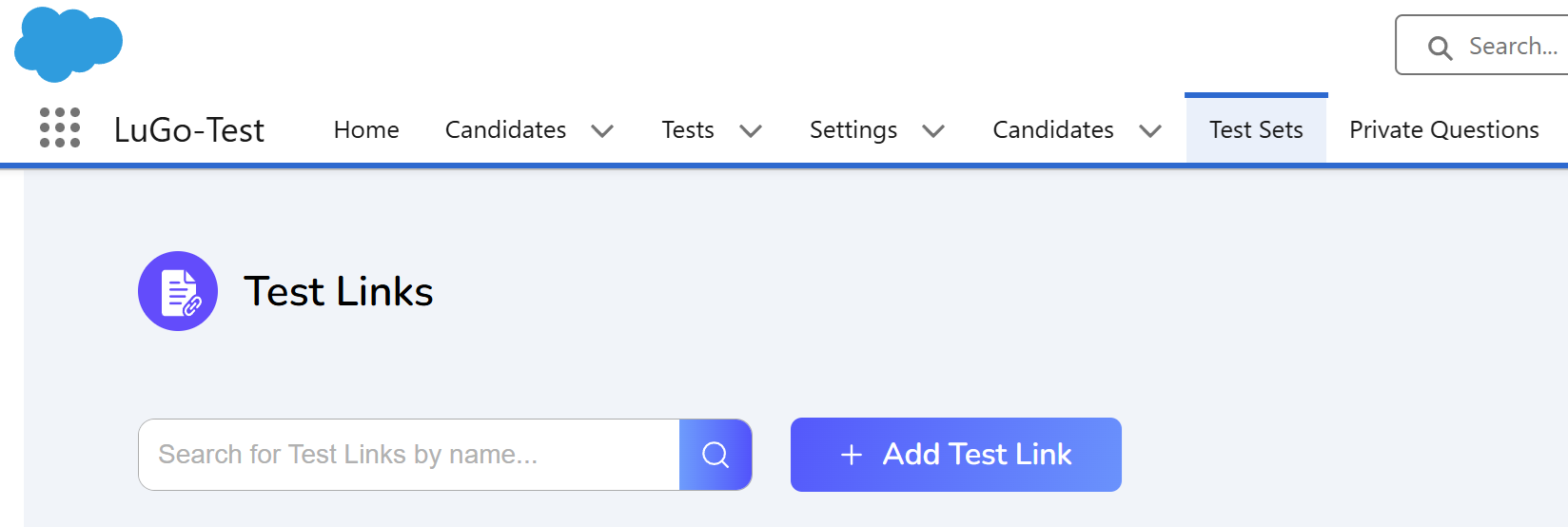Viewport: 1568px width, 527px height.
Task: Select Candidates tab right after Settings
Action: pos(1053,130)
